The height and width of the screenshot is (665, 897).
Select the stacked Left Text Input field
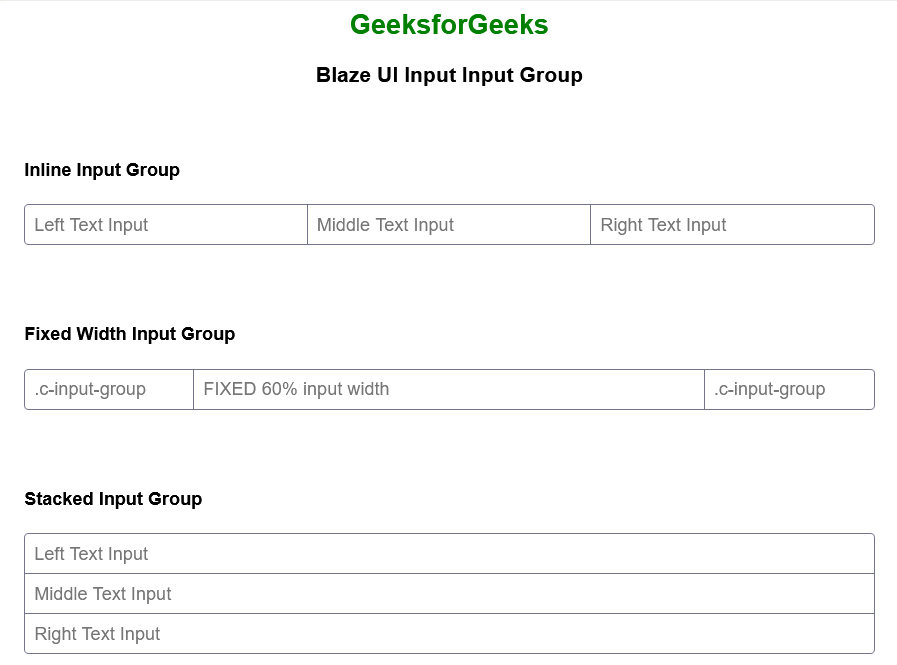point(449,554)
